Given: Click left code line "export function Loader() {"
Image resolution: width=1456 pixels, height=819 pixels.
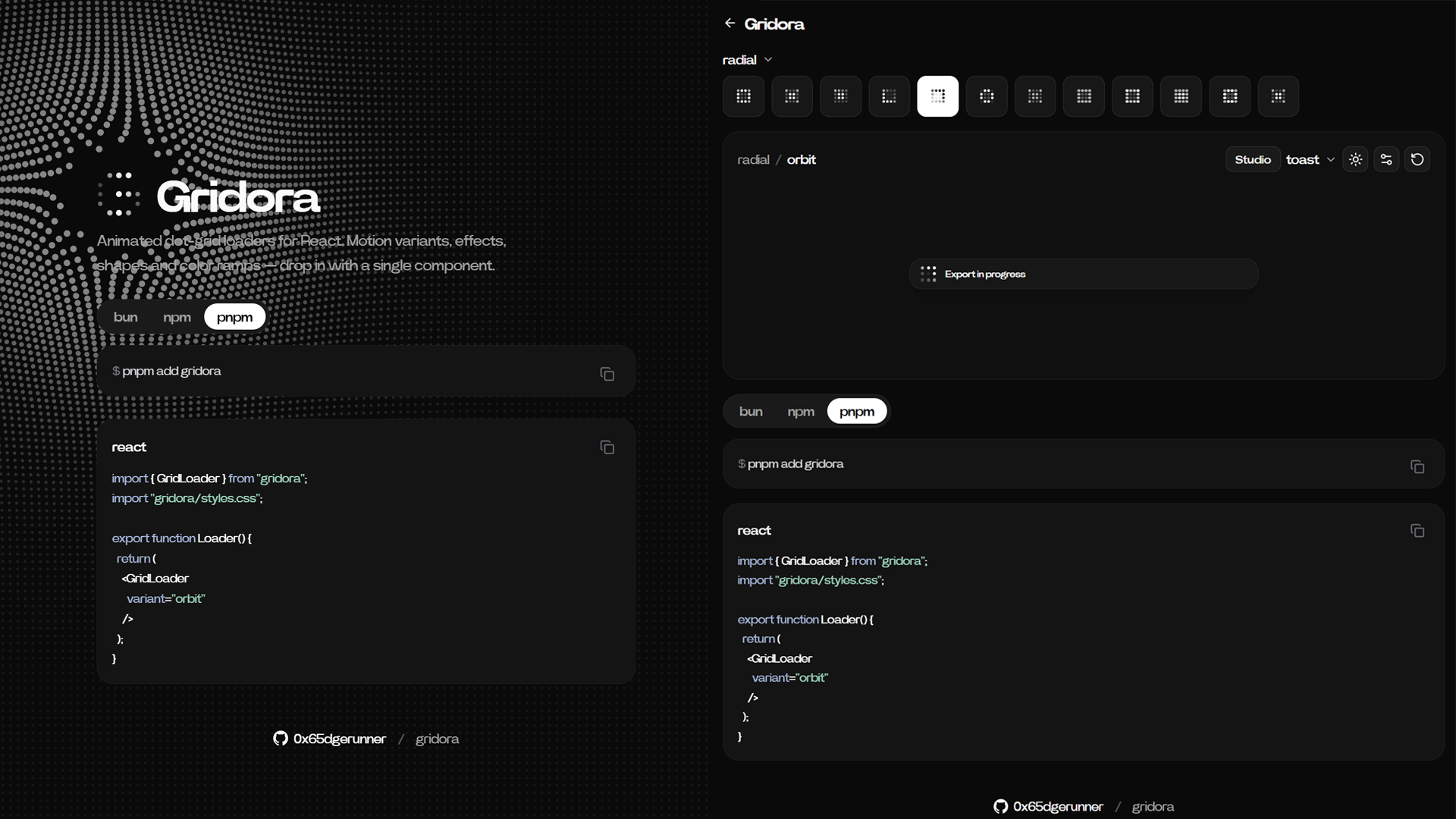Looking at the screenshot, I should point(182,538).
